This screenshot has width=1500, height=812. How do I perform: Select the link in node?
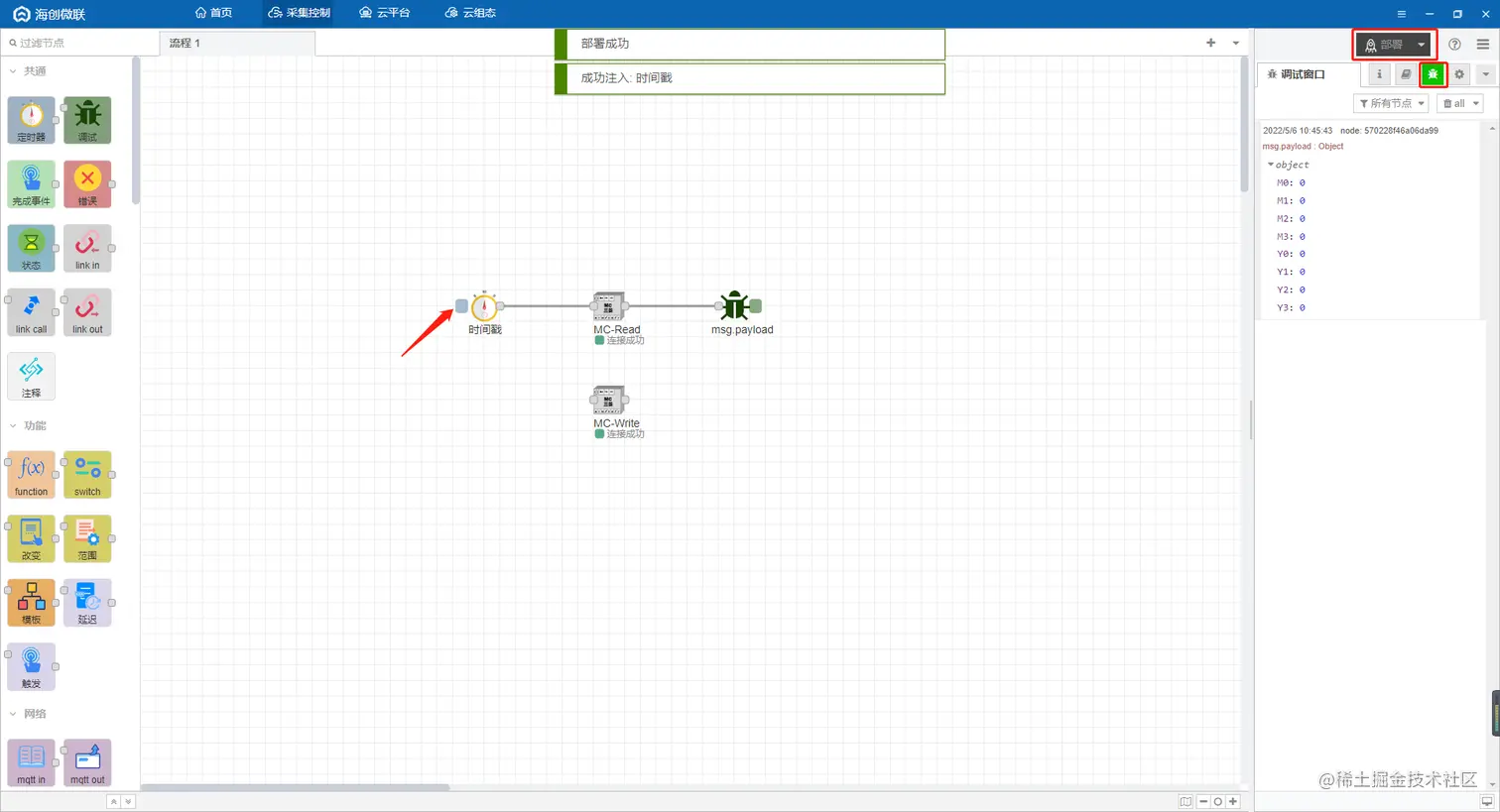coord(87,249)
